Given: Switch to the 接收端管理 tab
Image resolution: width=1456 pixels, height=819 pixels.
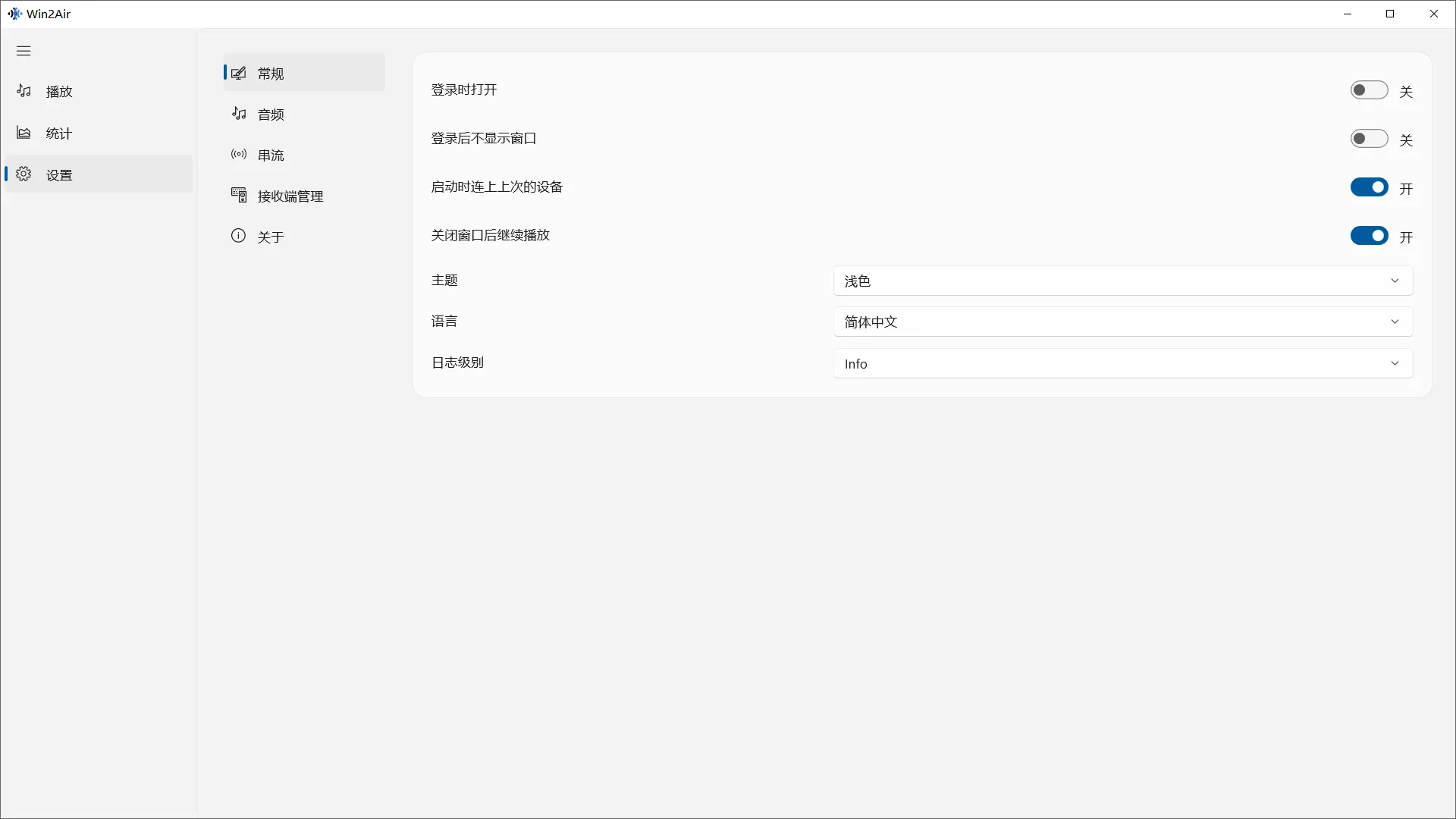Looking at the screenshot, I should pyautogui.click(x=304, y=196).
